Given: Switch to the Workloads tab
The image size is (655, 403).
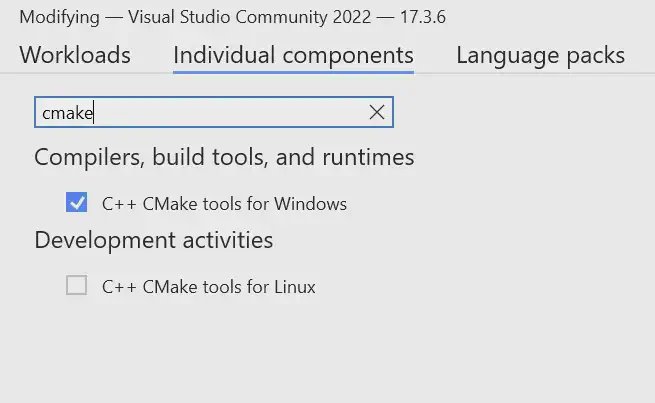Looking at the screenshot, I should click(x=75, y=55).
